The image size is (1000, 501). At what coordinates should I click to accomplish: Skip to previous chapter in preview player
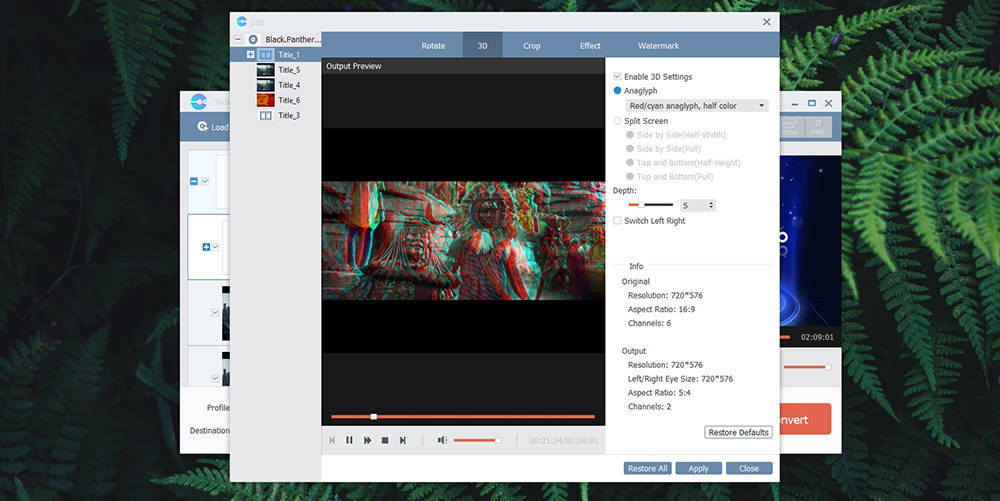332,440
